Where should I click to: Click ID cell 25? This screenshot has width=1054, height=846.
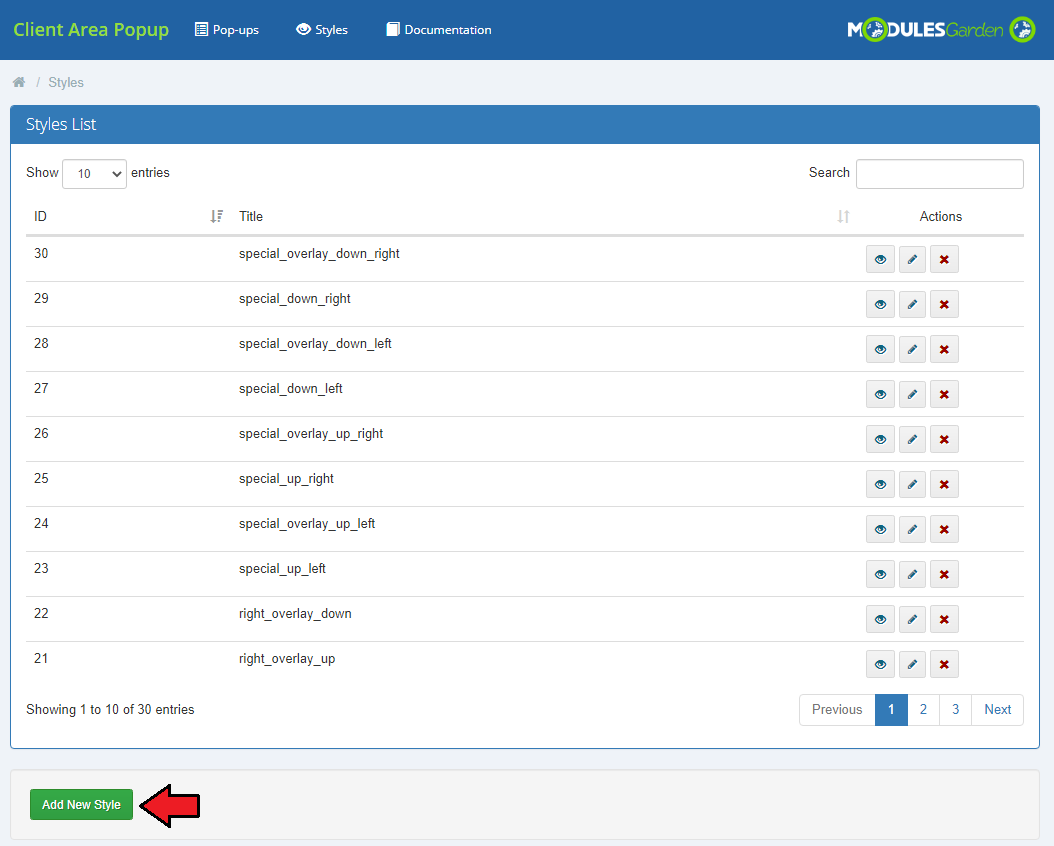[41, 478]
